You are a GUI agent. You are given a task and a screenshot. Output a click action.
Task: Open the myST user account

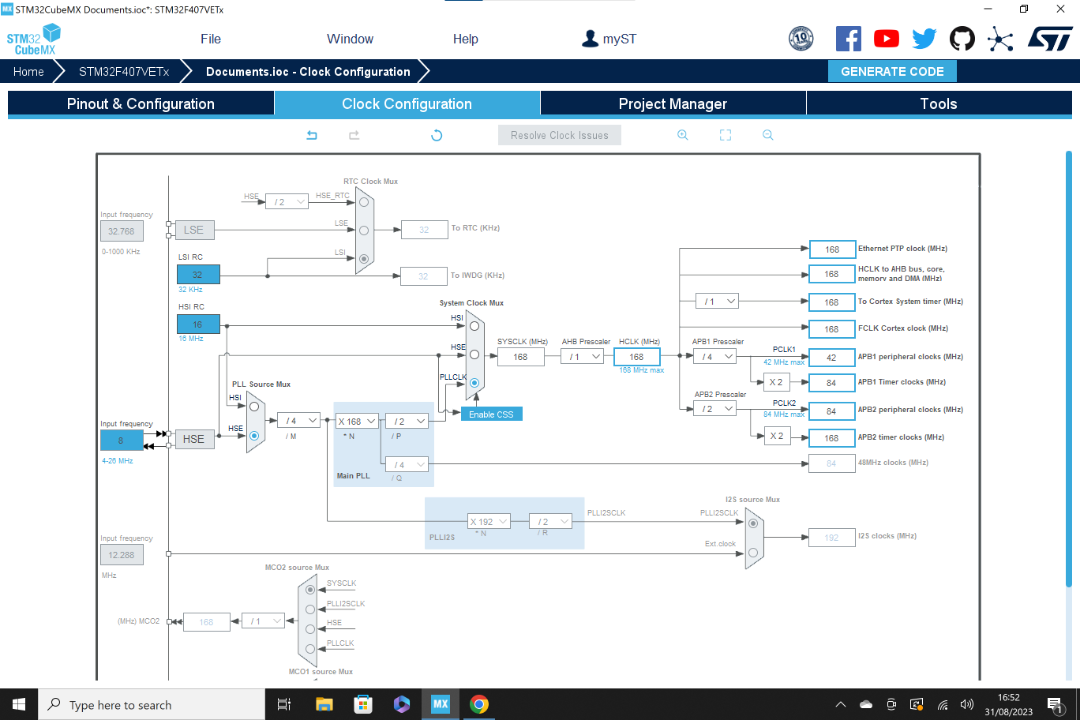[x=609, y=39]
